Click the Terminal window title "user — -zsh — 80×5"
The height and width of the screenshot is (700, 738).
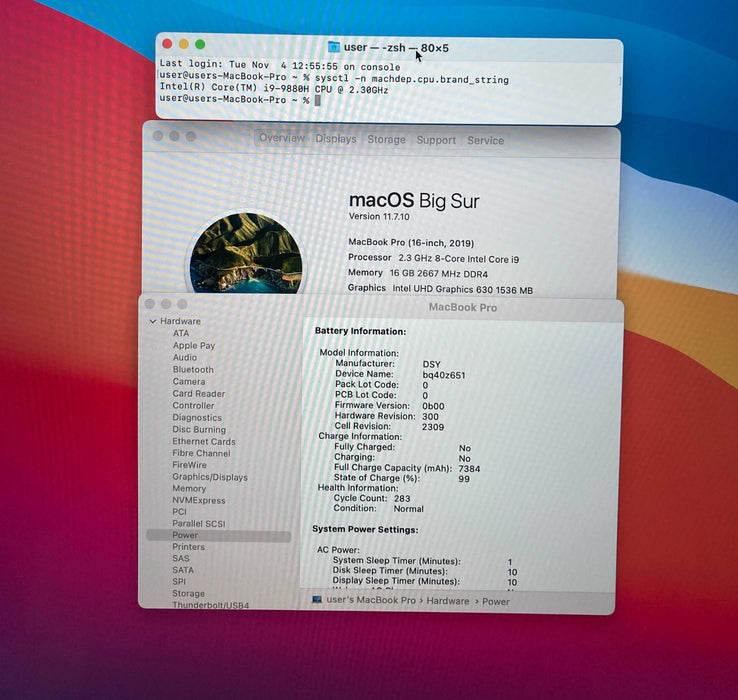click(x=396, y=48)
